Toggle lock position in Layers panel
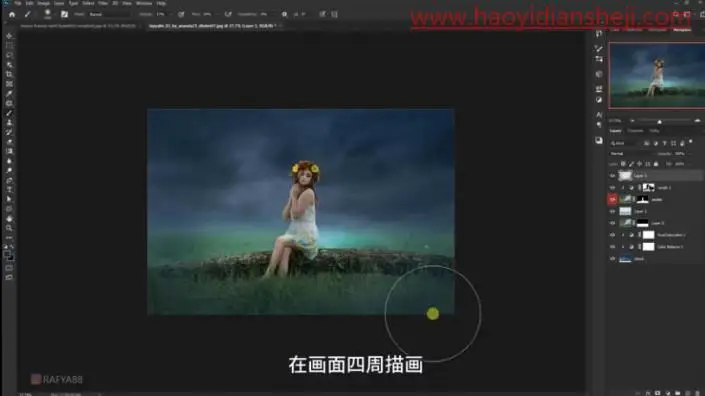This screenshot has width=705, height=396. pyautogui.click(x=639, y=164)
